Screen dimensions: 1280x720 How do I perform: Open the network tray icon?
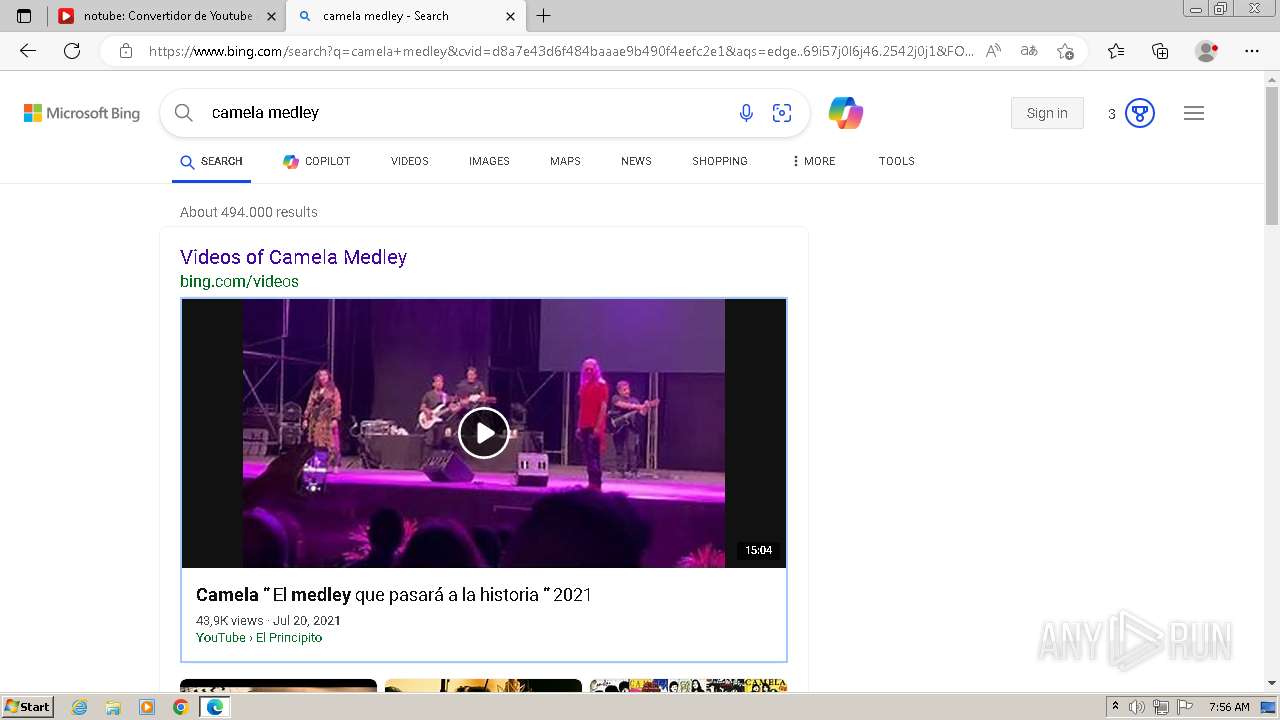coord(1161,707)
